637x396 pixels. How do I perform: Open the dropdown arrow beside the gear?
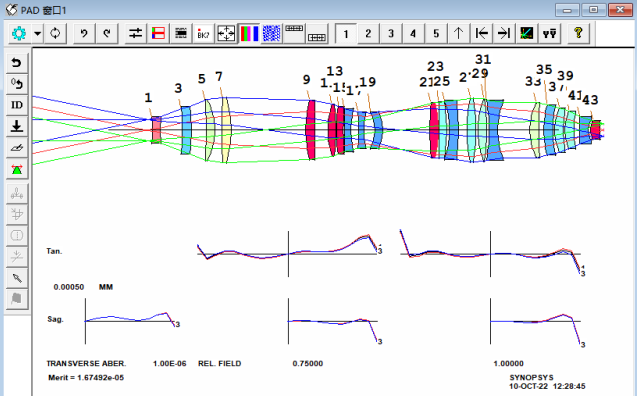click(37, 33)
